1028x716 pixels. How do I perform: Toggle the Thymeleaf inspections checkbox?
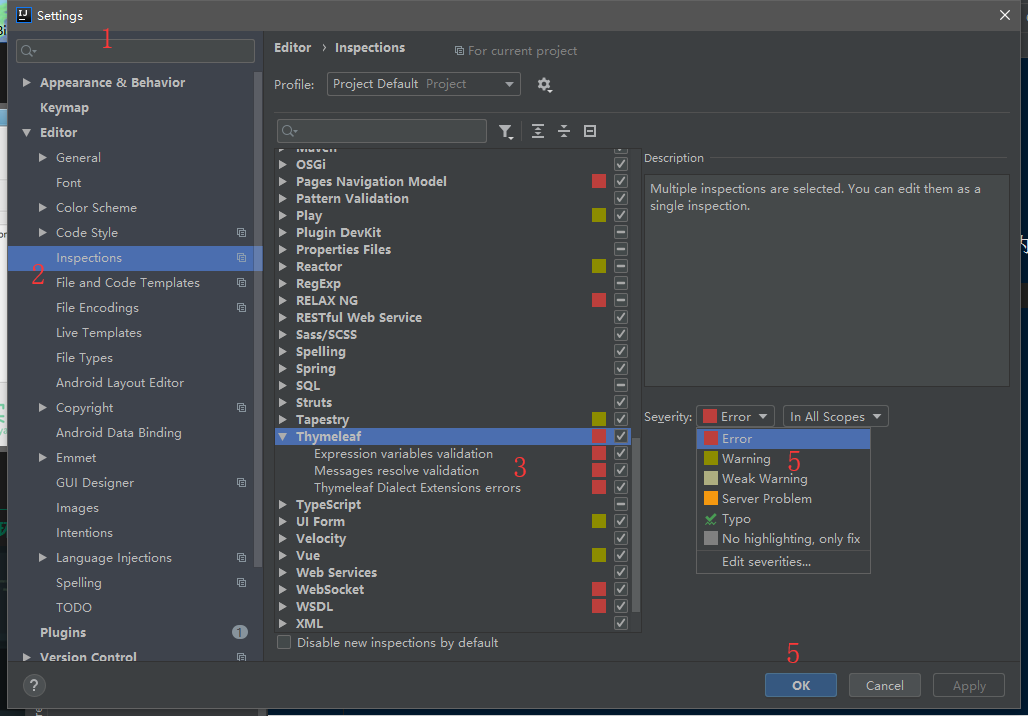[x=621, y=437]
